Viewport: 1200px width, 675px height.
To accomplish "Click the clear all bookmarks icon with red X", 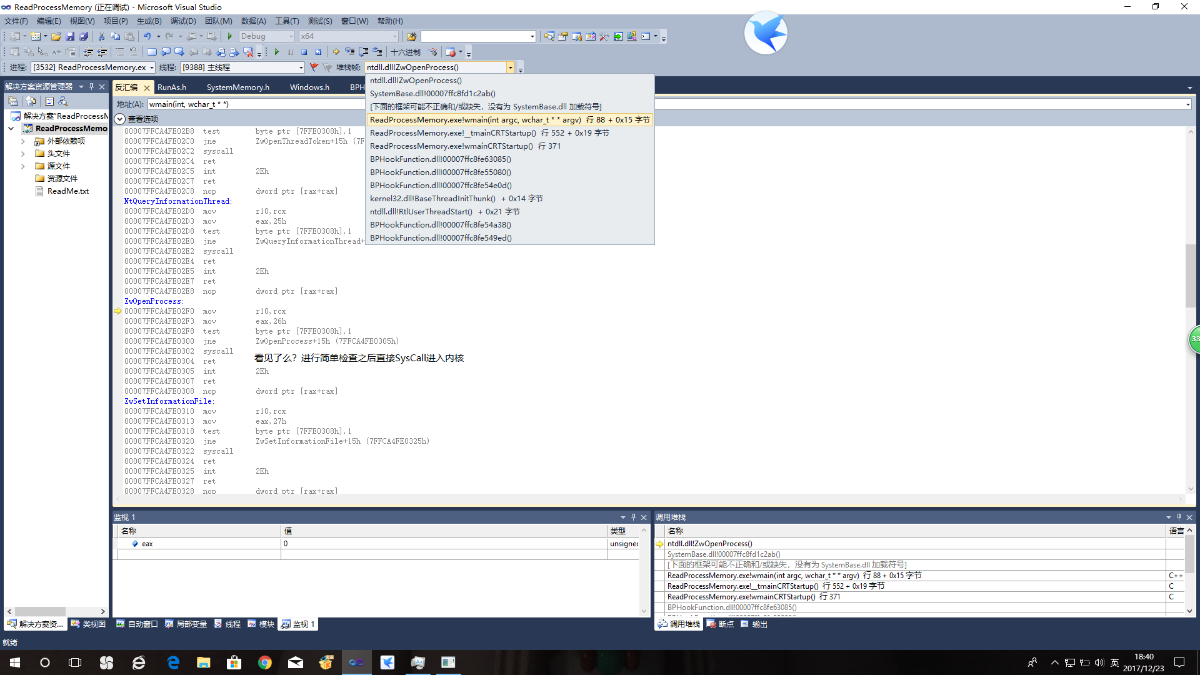I will [x=249, y=52].
